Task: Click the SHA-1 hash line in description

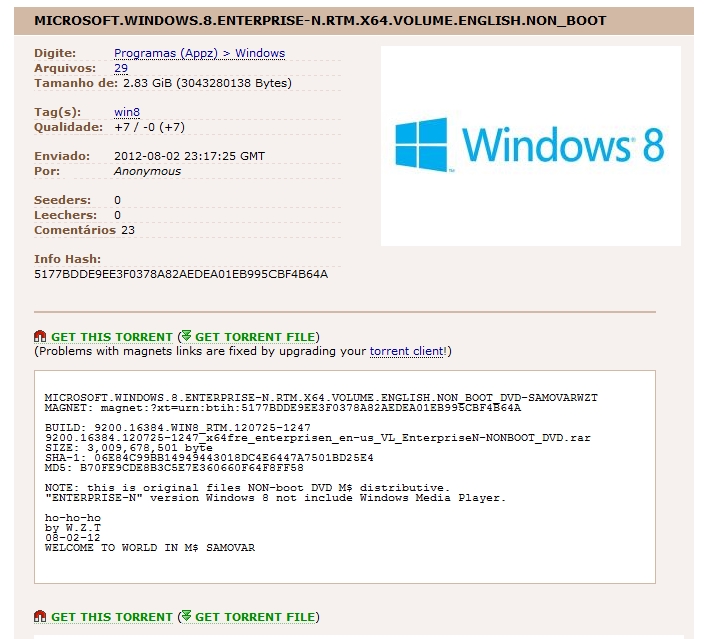Action: click(209, 457)
